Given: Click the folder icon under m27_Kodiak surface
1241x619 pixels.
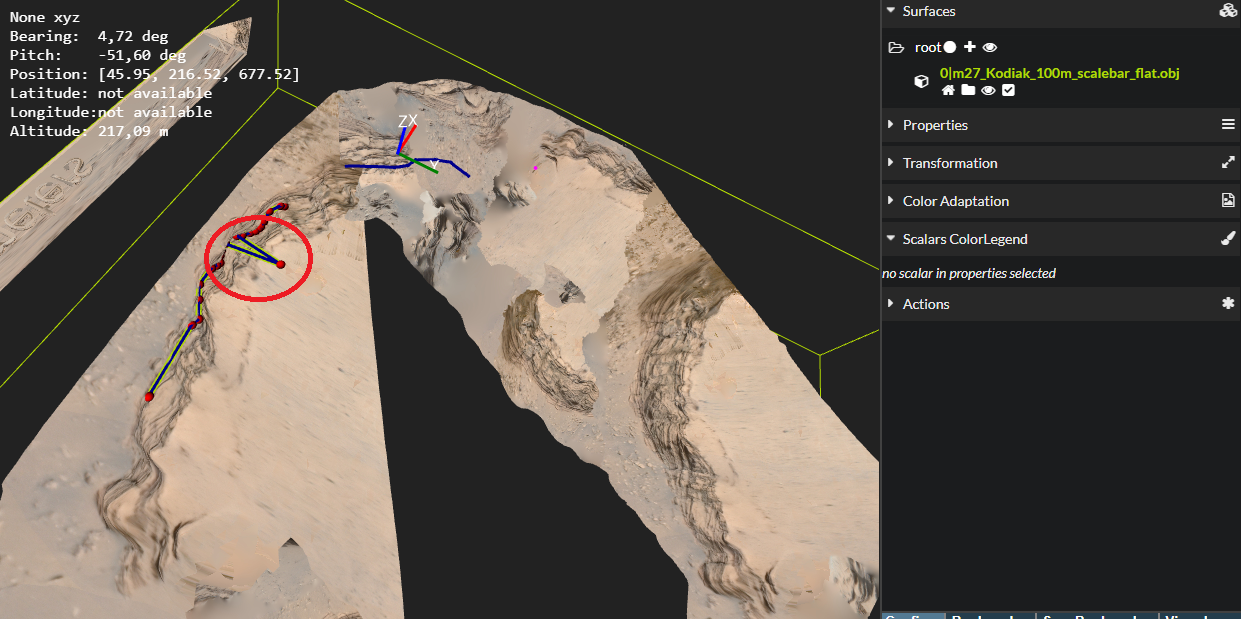Looking at the screenshot, I should pyautogui.click(x=968, y=90).
